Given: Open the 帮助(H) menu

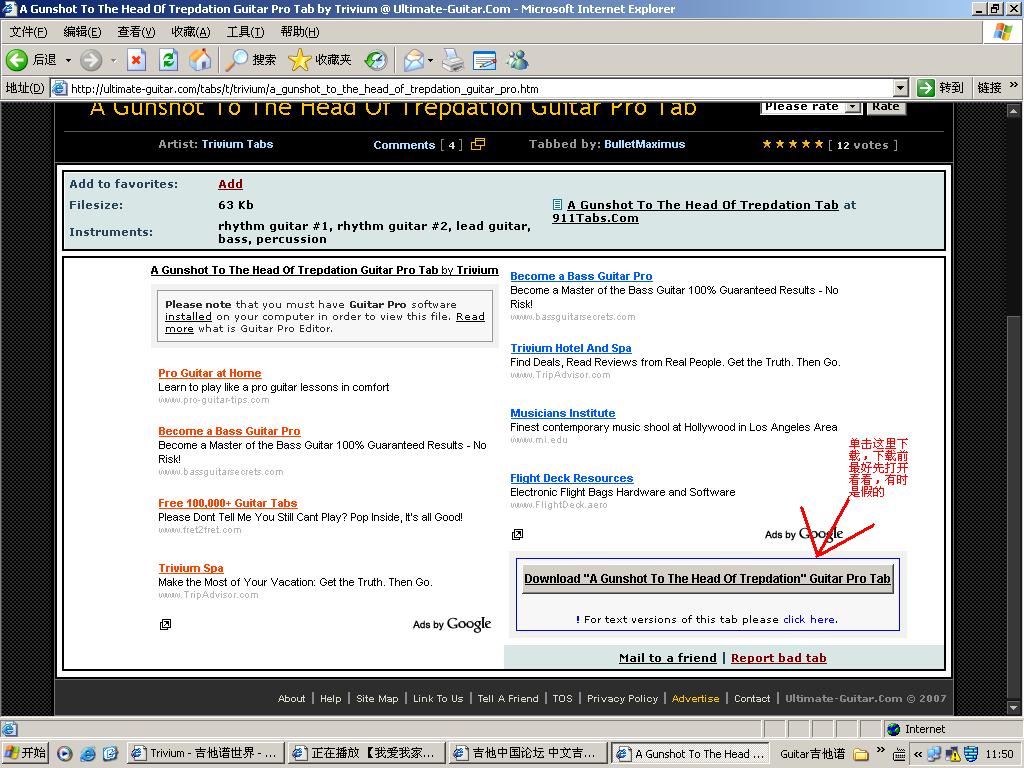Looking at the screenshot, I should [300, 32].
